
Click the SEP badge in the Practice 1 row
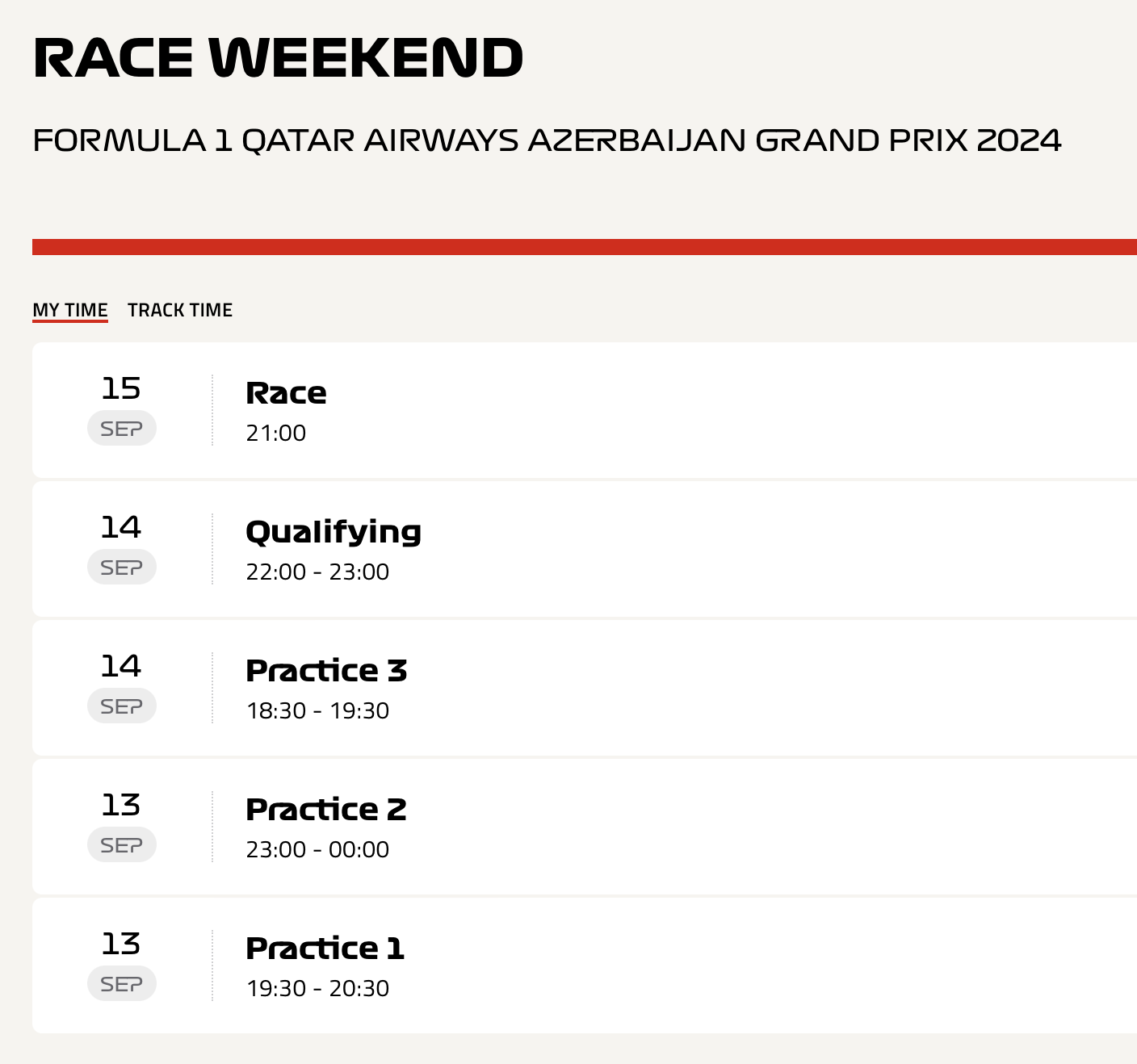point(122,984)
